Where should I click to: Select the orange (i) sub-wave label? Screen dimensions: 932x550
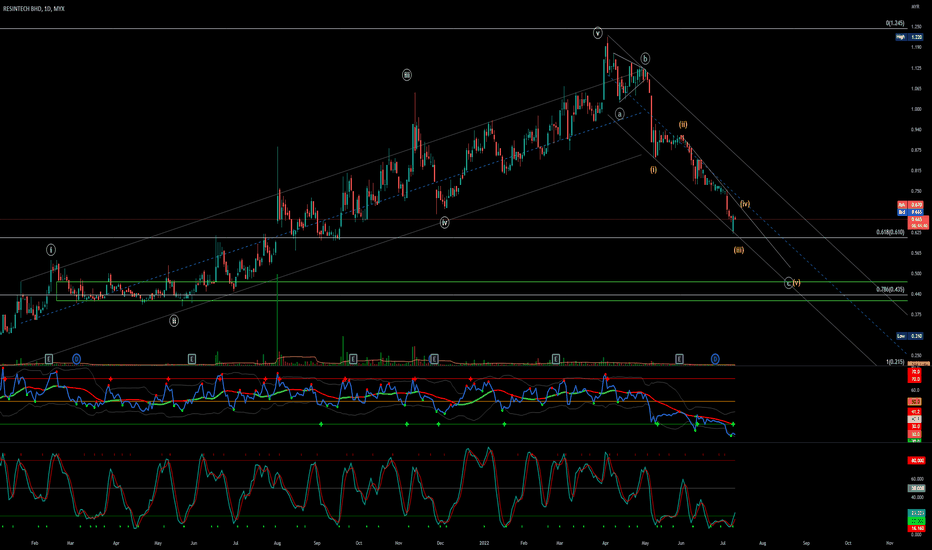click(653, 169)
